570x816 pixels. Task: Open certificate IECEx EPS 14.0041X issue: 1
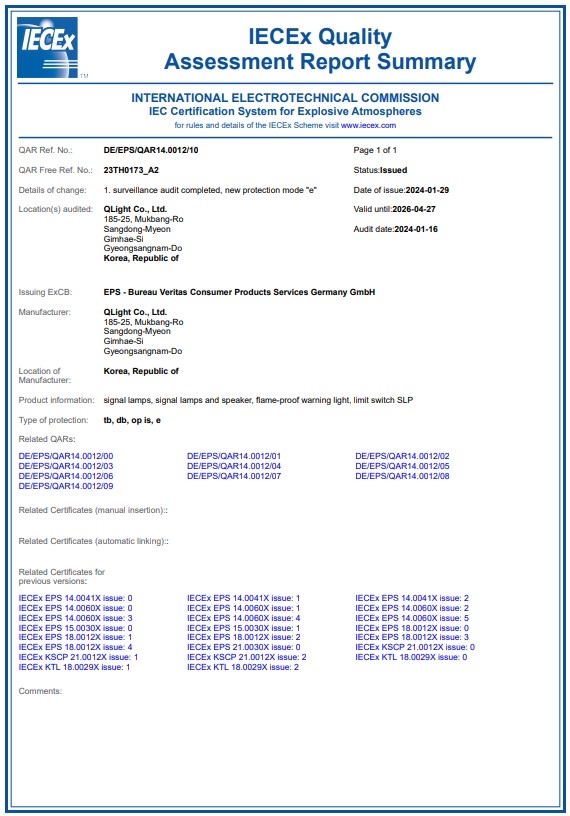pyautogui.click(x=244, y=598)
